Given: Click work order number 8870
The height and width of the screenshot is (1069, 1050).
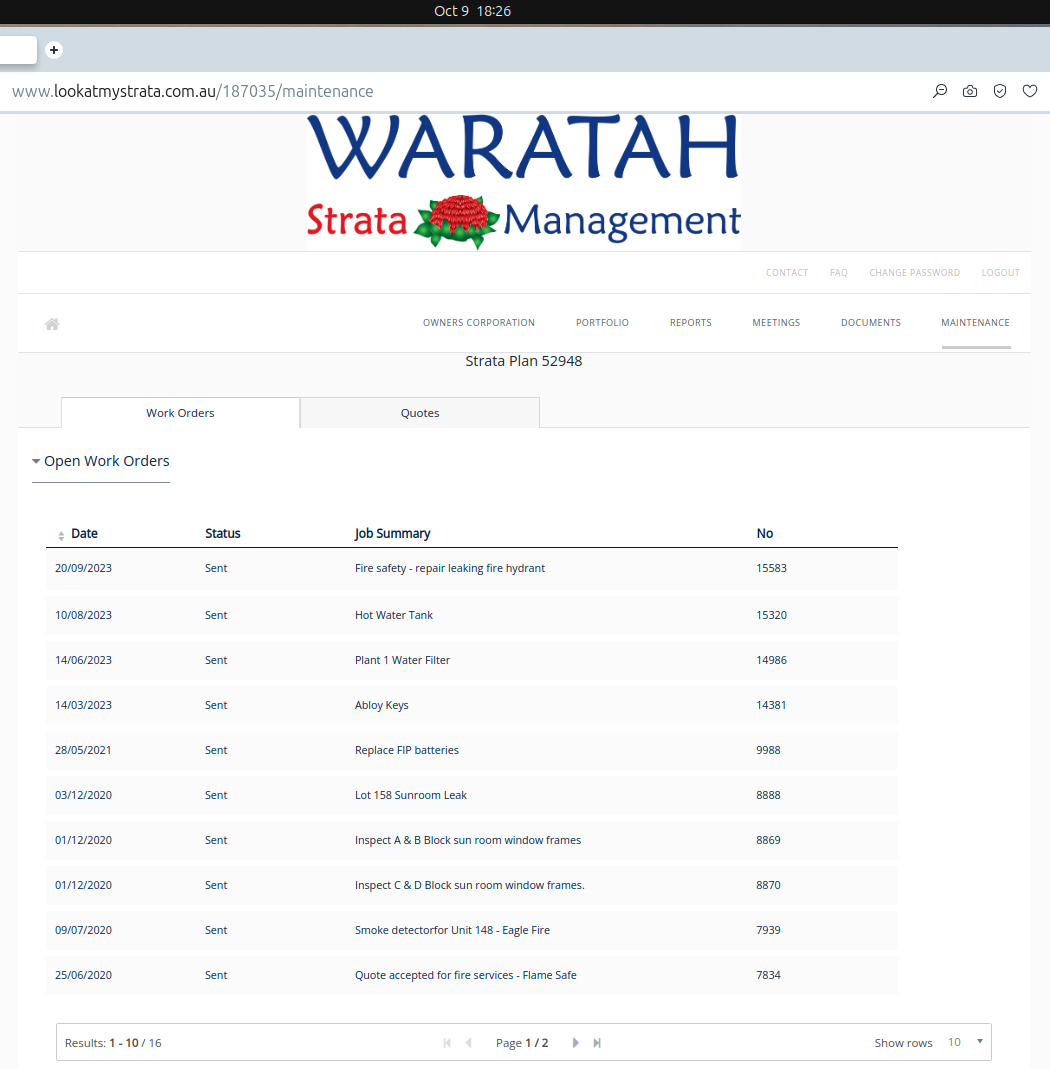Looking at the screenshot, I should coord(768,885).
